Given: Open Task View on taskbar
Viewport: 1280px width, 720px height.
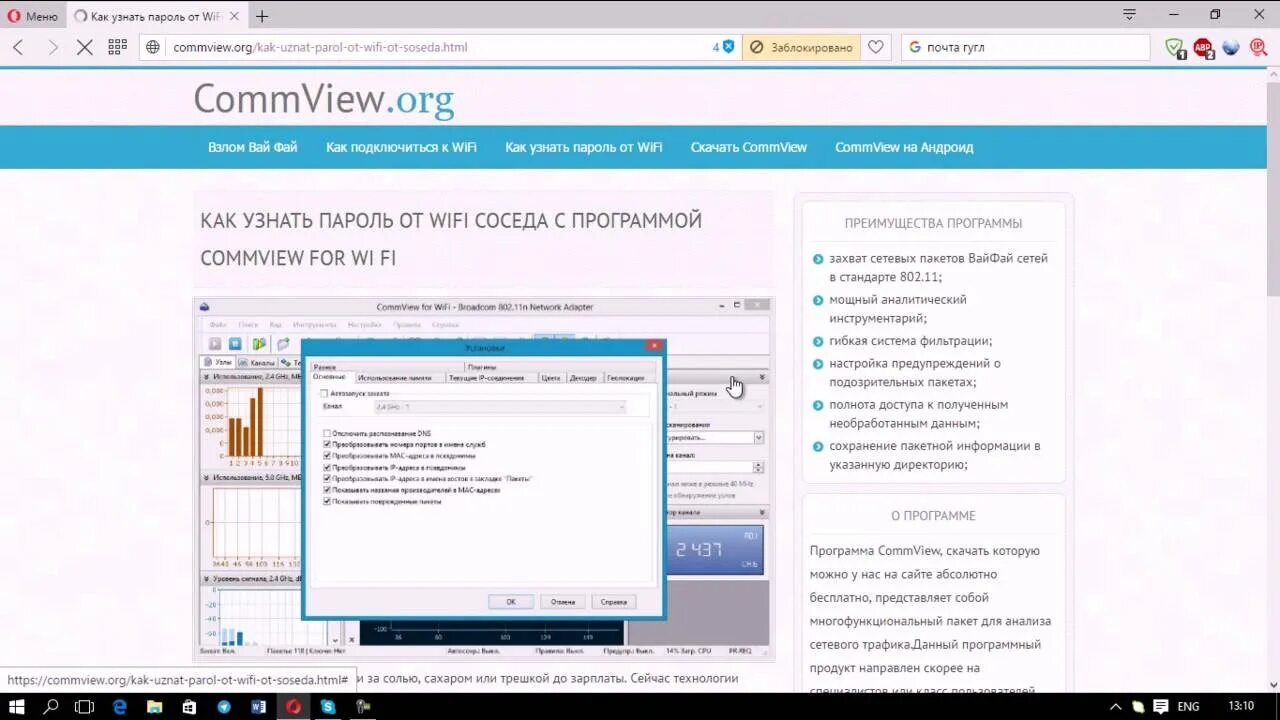Looking at the screenshot, I should tap(85, 706).
